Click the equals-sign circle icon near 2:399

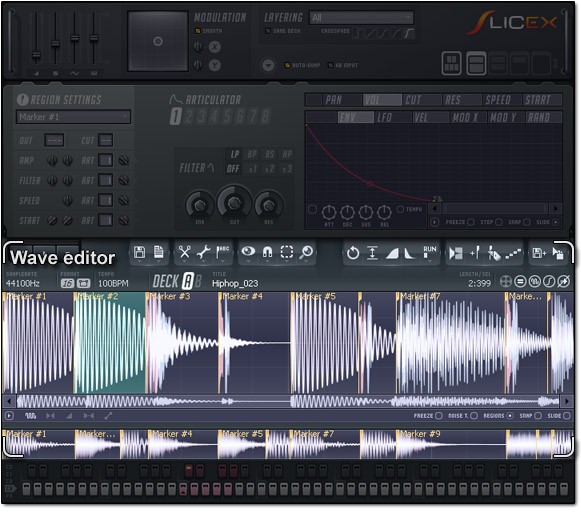pos(520,282)
